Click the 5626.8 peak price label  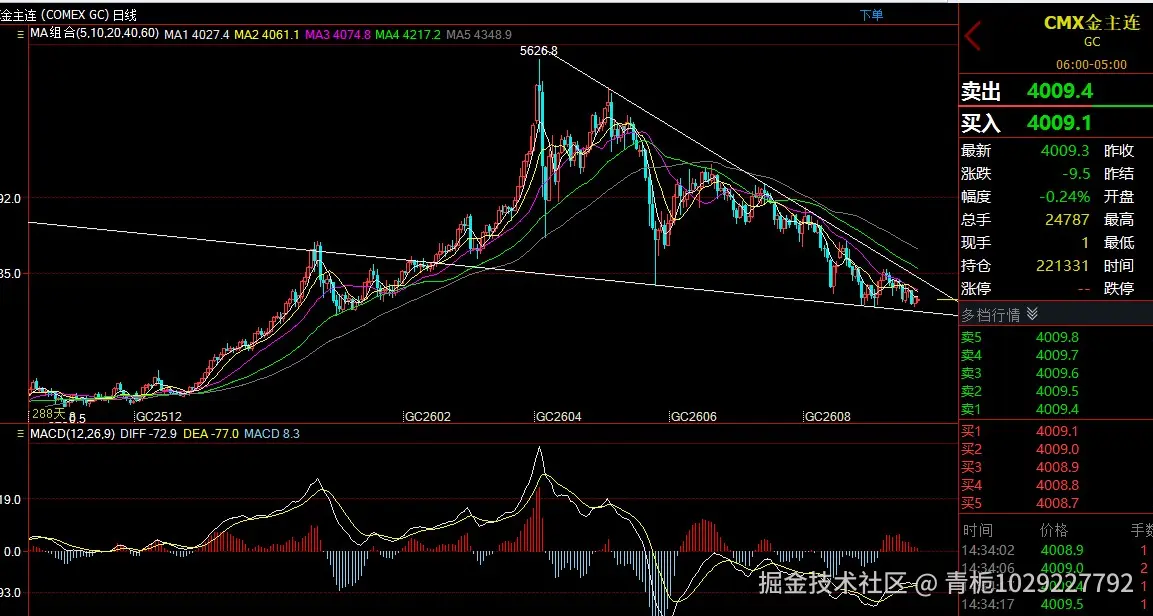538,51
